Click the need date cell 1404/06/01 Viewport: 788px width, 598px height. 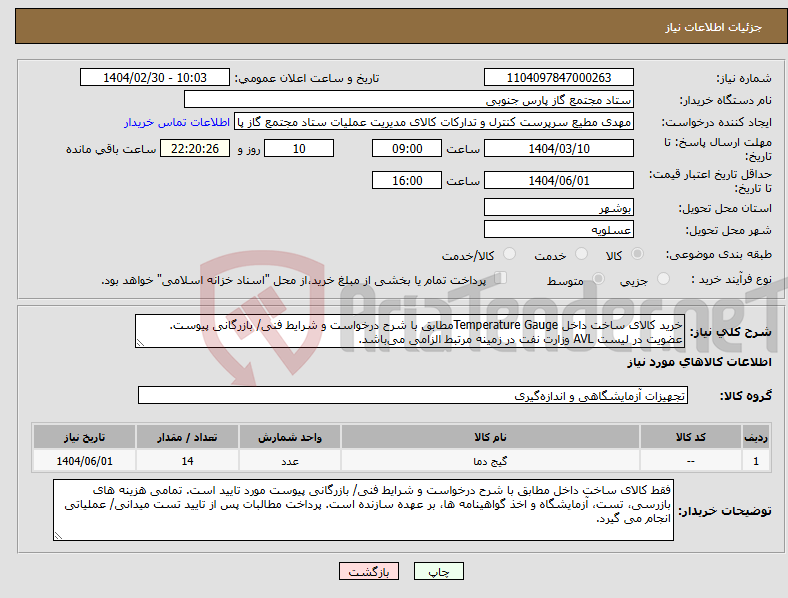[84, 461]
